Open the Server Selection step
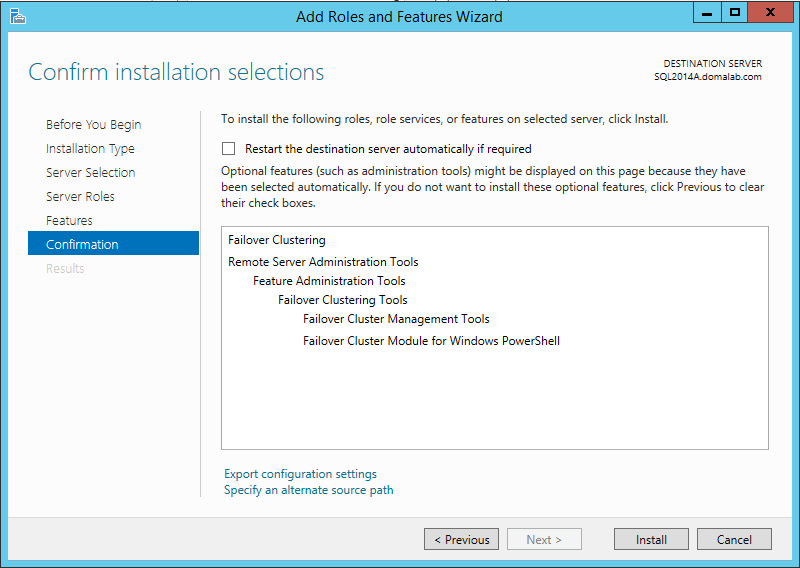Image resolution: width=800 pixels, height=568 pixels. coord(90,172)
